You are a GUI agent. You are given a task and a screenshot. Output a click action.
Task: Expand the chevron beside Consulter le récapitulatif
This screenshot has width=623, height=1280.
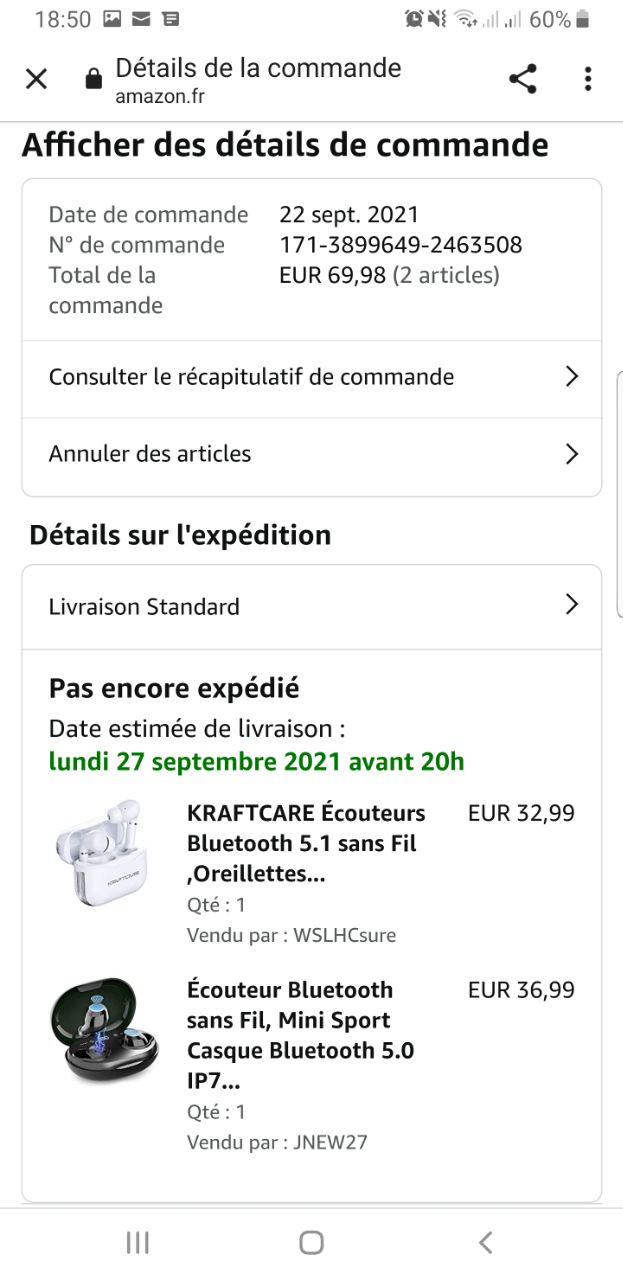point(572,377)
